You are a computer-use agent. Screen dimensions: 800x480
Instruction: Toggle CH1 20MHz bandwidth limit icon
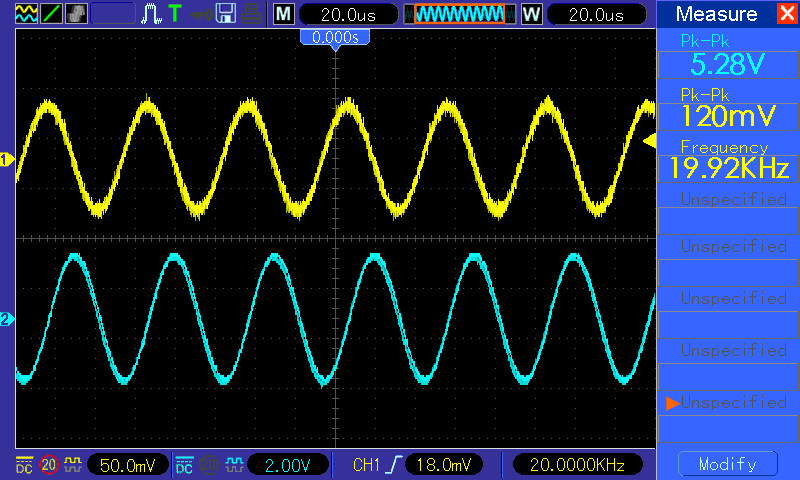pyautogui.click(x=48, y=465)
